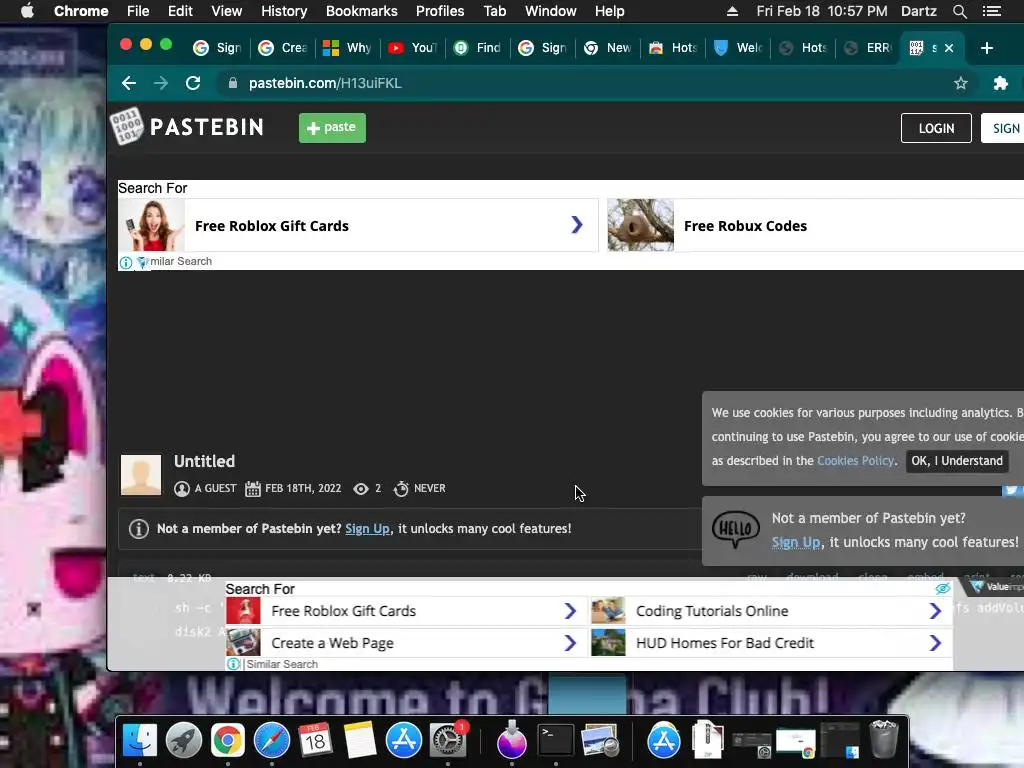1024x768 pixels.
Task: Click the Free Robux Codes ad
Action: (x=815, y=225)
